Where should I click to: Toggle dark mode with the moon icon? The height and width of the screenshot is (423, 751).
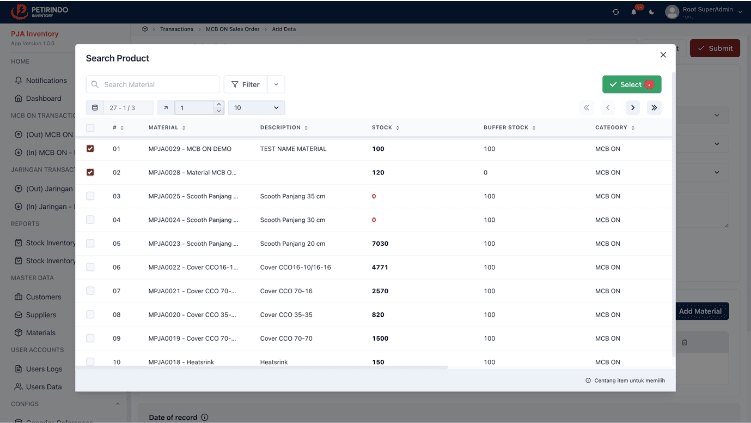pos(651,12)
